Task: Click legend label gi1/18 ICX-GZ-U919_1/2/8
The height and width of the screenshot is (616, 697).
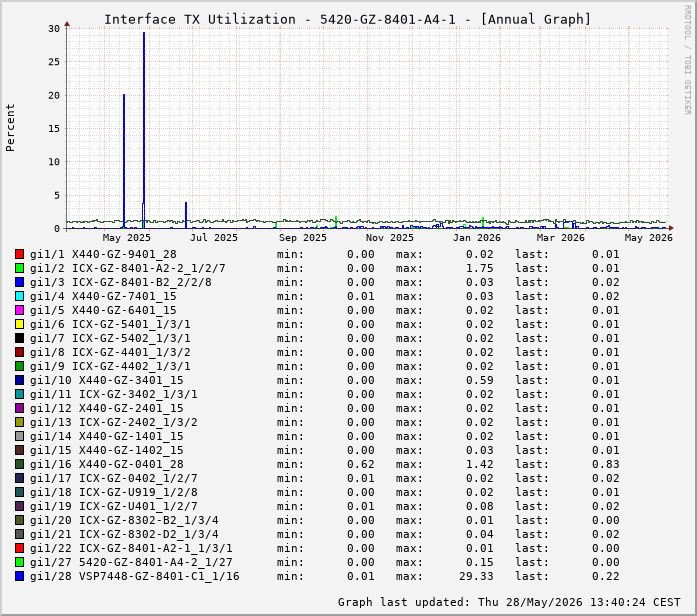Action: (x=113, y=492)
